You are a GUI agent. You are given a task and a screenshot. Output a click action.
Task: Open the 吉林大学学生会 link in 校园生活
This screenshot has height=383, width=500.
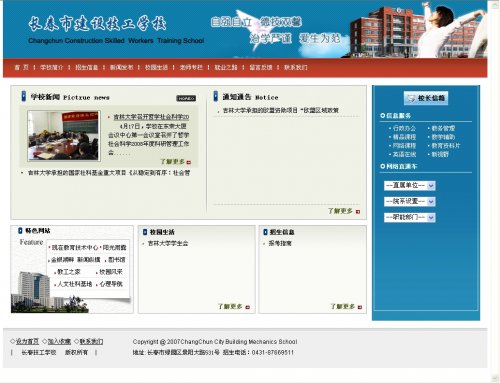[x=168, y=243]
